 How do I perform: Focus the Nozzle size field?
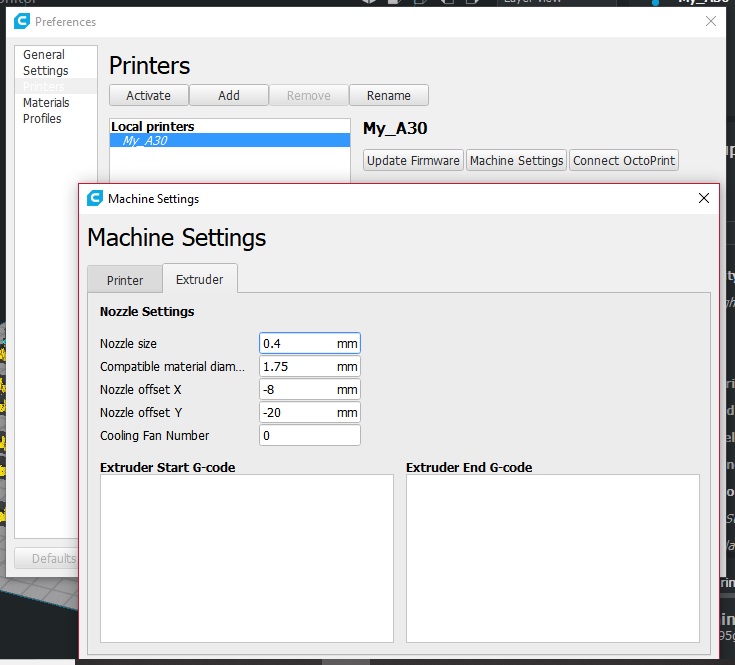click(x=310, y=343)
